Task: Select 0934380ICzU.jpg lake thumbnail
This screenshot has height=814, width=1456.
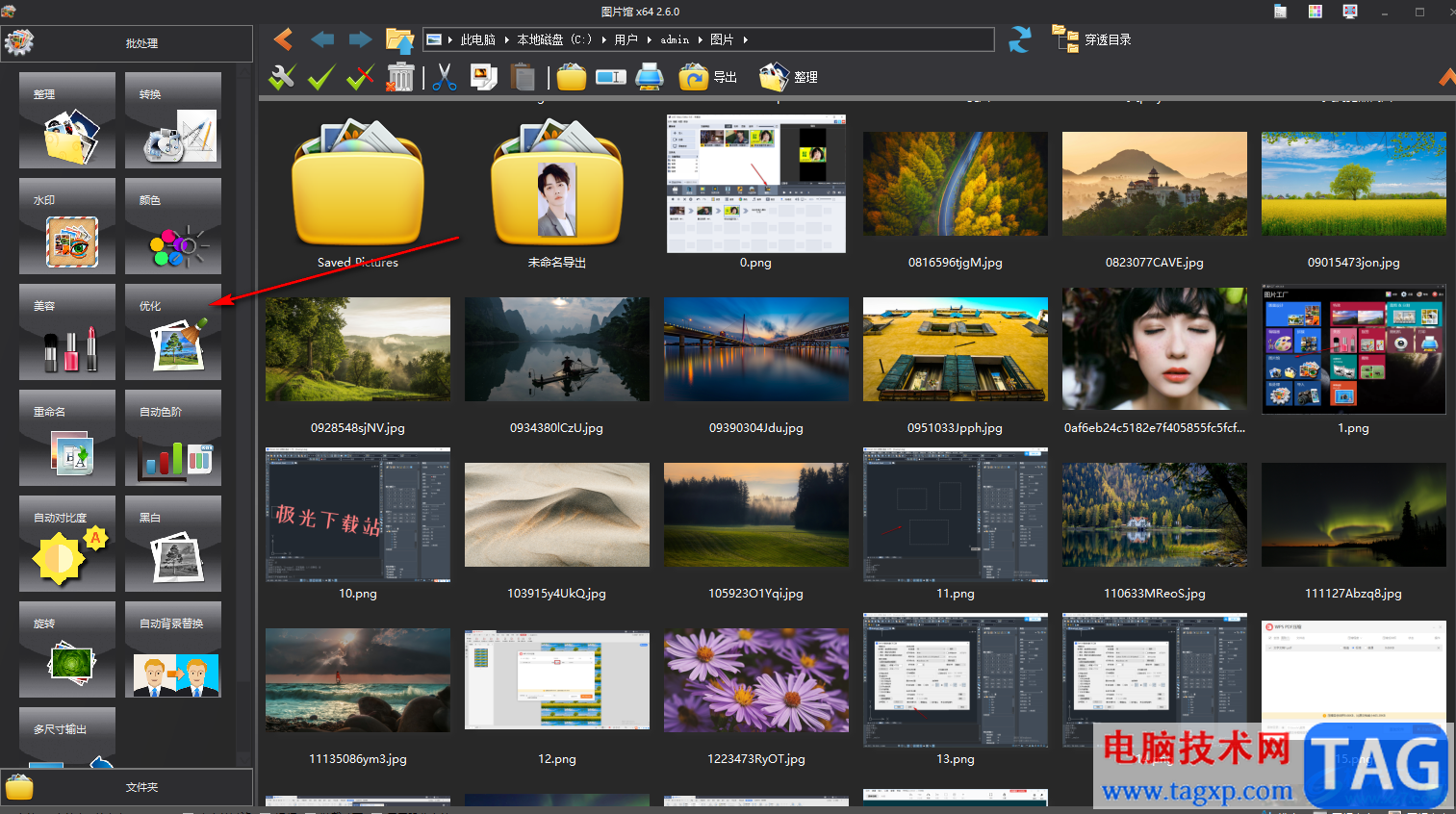Action: click(x=557, y=349)
